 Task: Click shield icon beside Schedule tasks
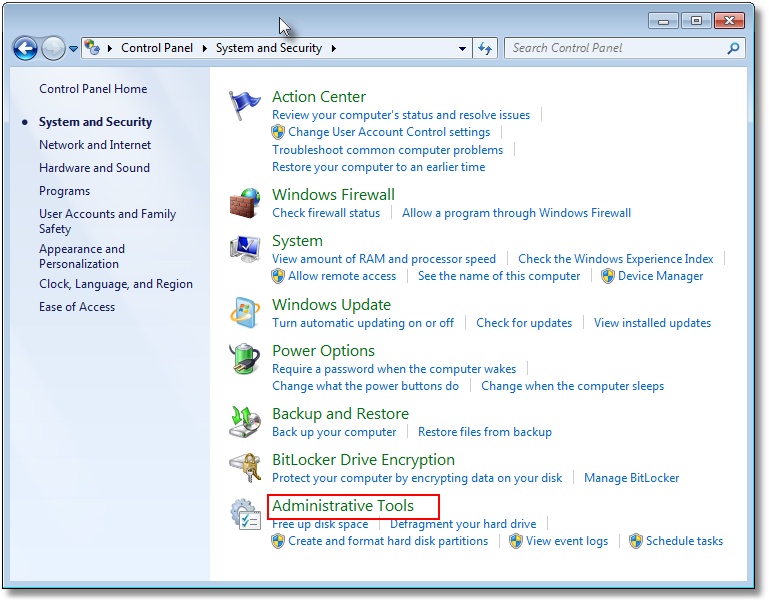pyautogui.click(x=636, y=541)
